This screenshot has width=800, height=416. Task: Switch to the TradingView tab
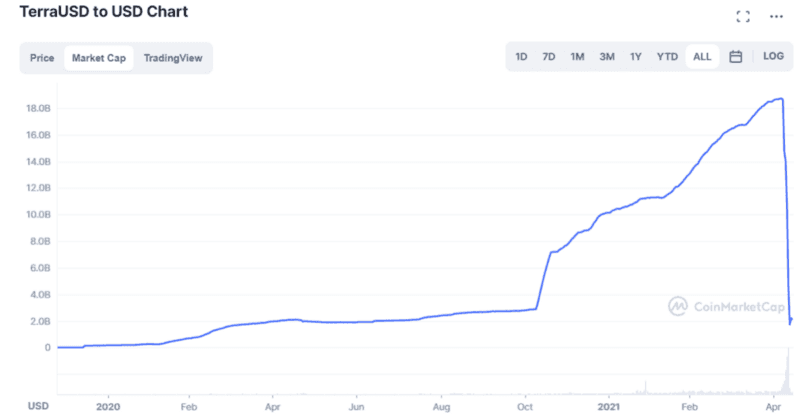tap(173, 58)
